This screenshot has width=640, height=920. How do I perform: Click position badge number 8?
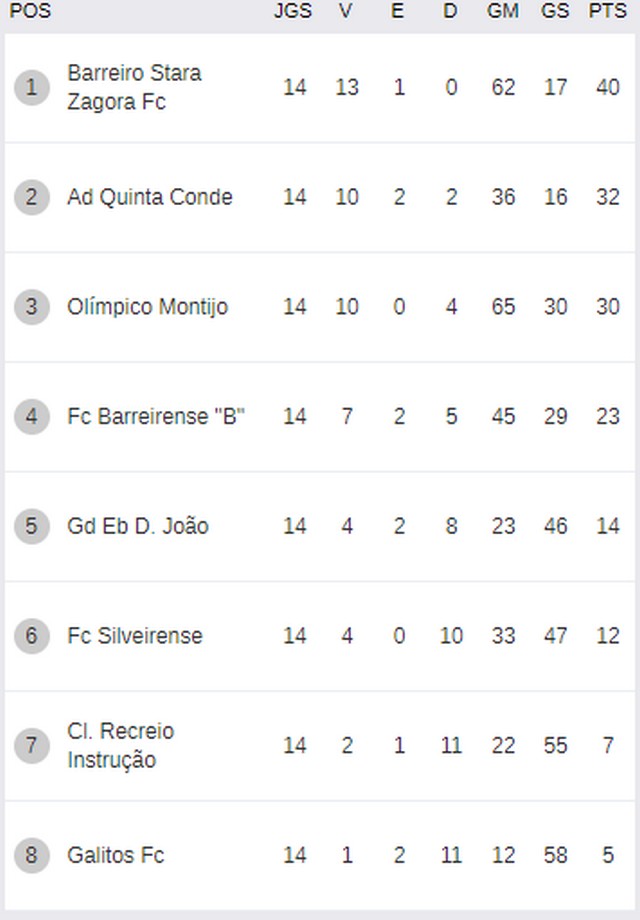tap(32, 855)
